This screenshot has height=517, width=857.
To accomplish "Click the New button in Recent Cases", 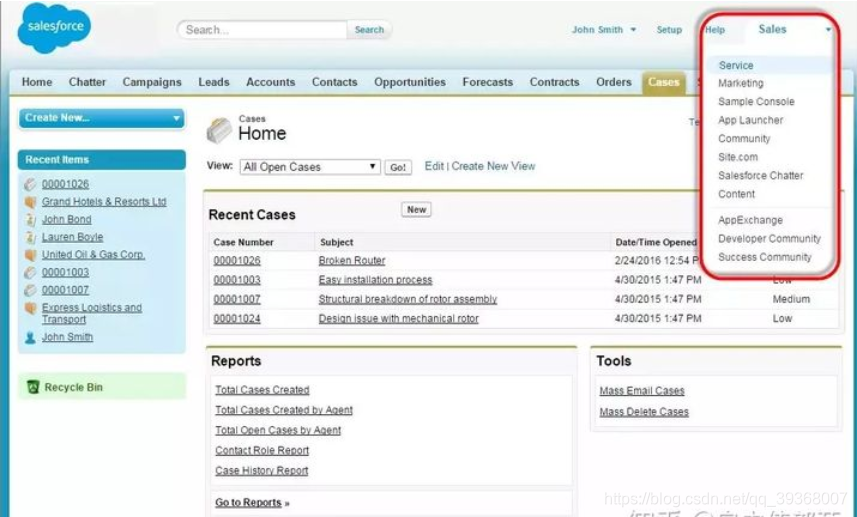I will click(x=416, y=209).
